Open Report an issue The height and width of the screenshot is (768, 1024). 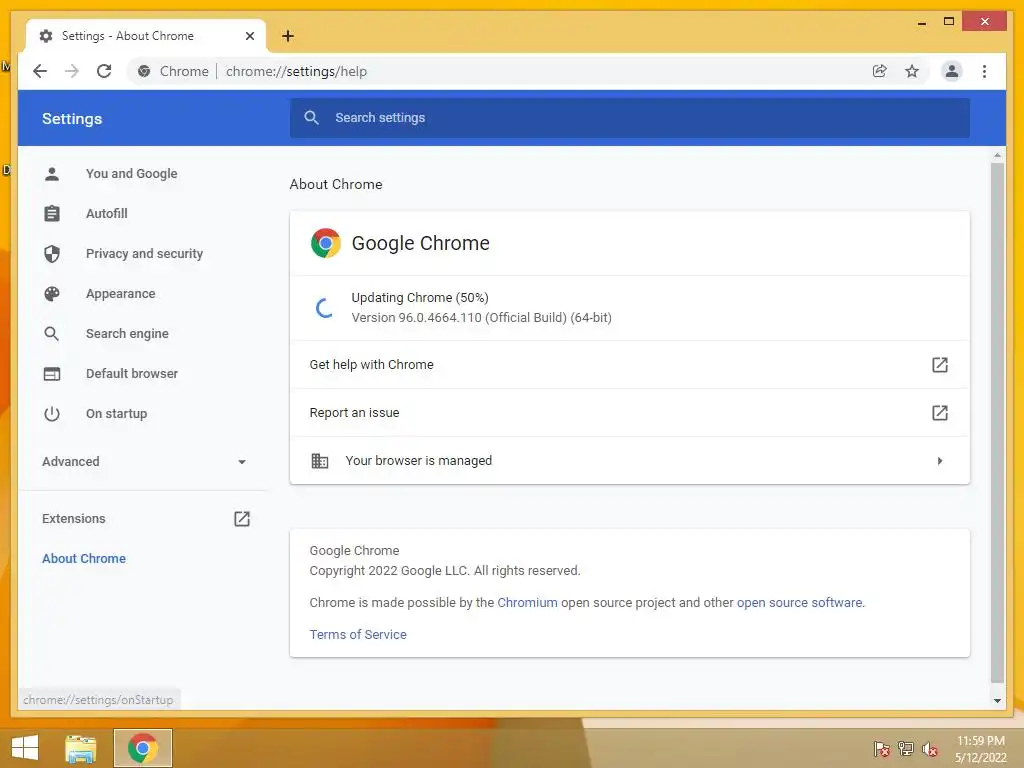[630, 413]
